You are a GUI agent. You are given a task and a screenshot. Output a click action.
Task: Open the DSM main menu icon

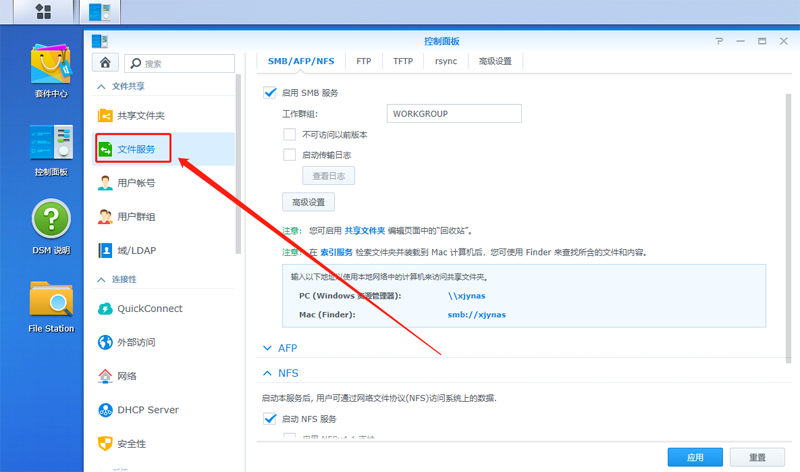point(43,11)
